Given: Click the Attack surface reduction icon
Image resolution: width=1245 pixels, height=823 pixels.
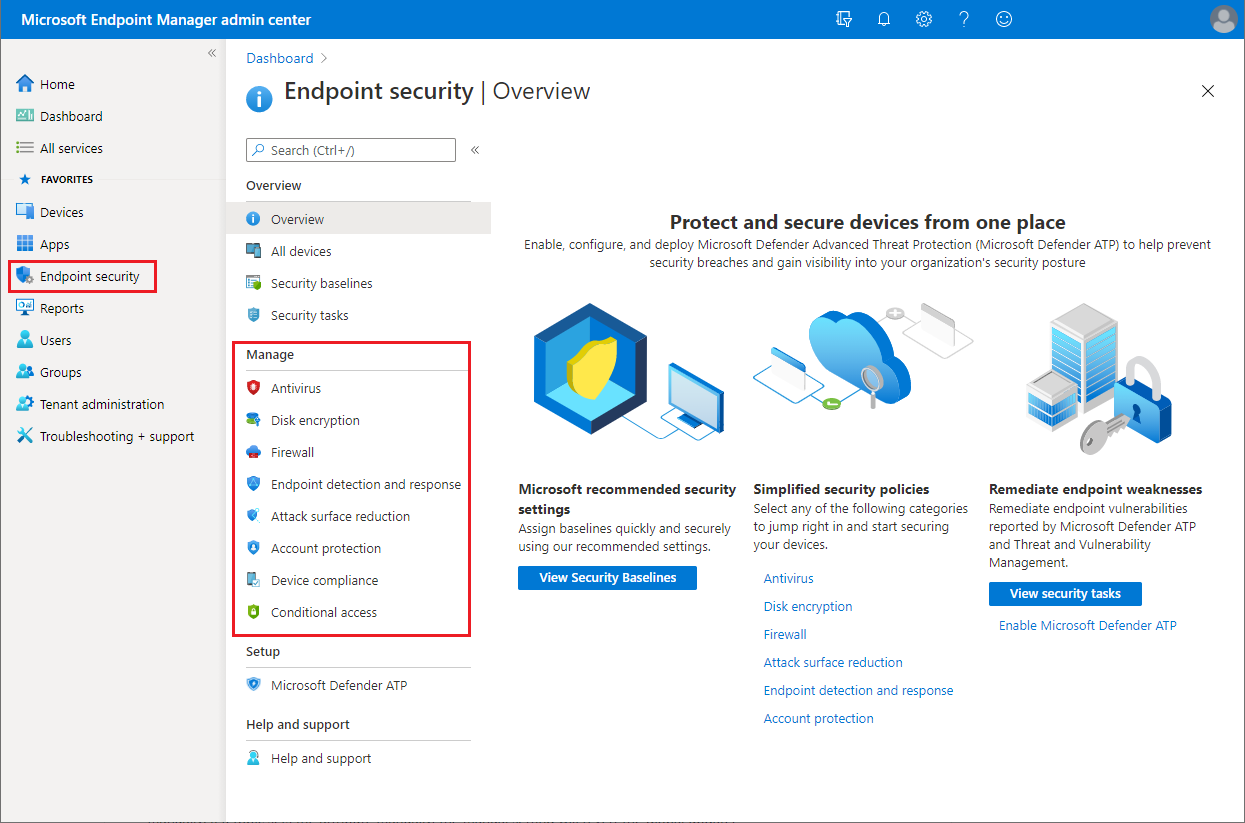Looking at the screenshot, I should 253,516.
